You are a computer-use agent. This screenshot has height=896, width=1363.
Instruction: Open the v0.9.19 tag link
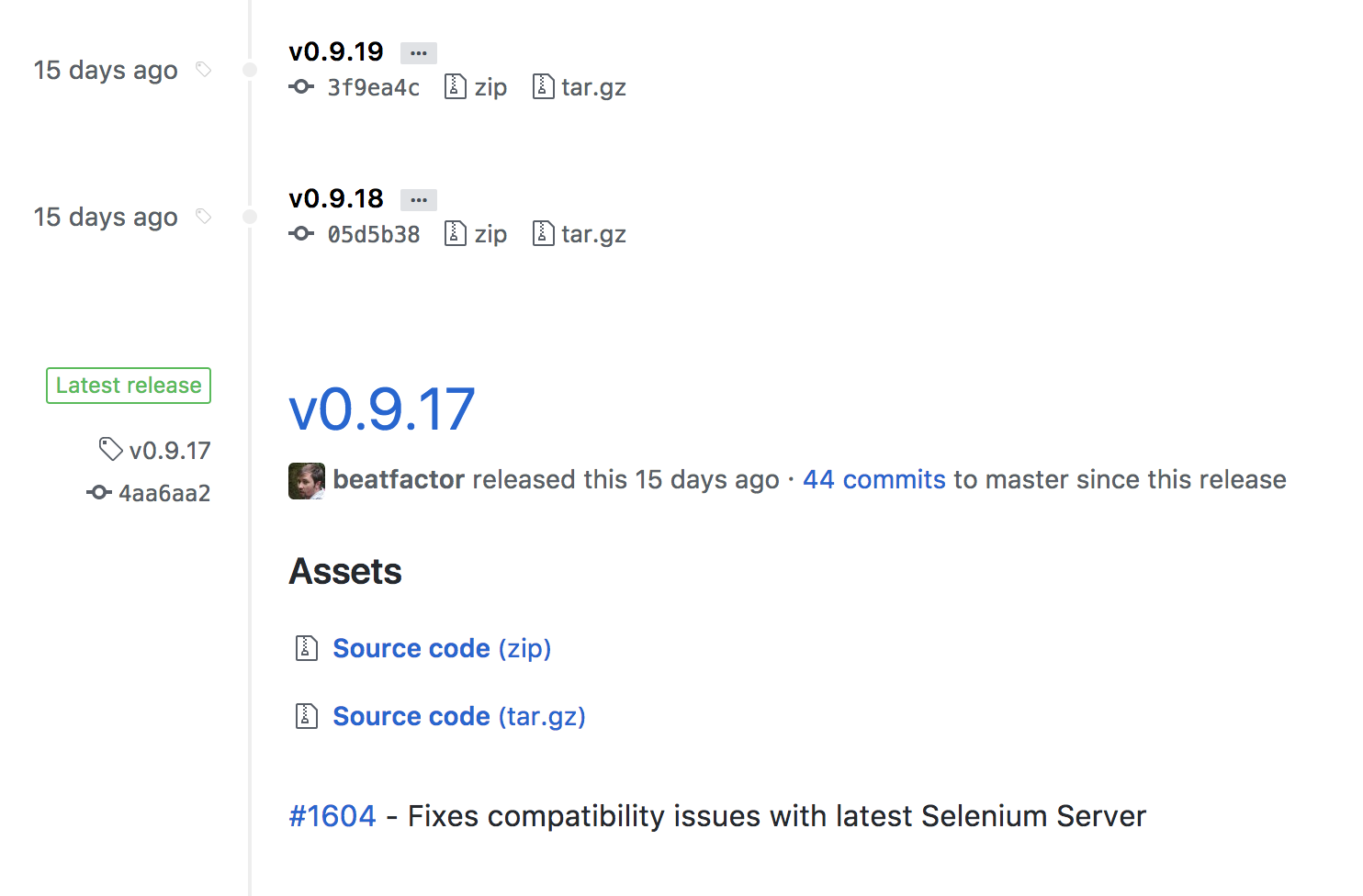coord(336,52)
